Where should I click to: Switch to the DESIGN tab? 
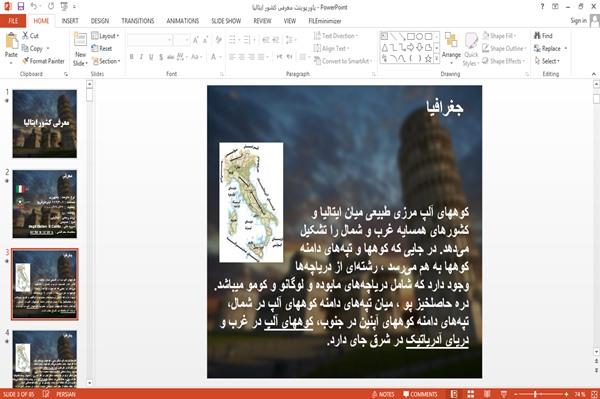click(x=100, y=21)
